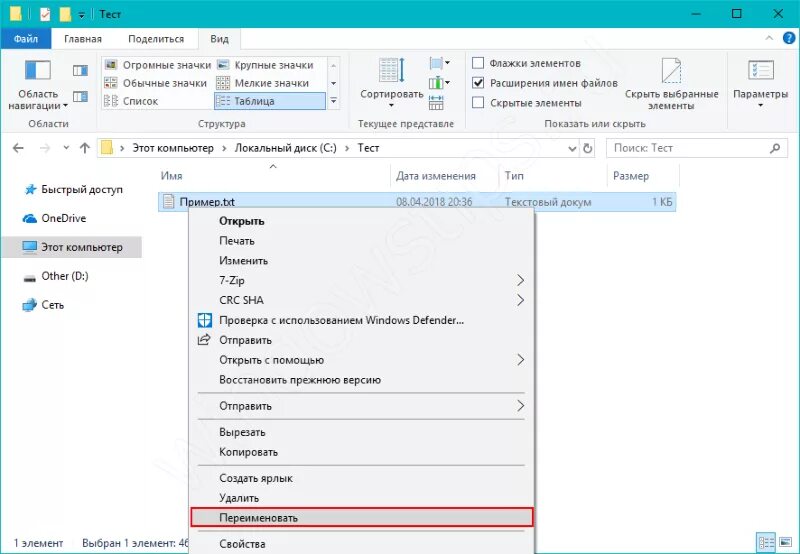Go forward with the right arrow

(x=45, y=148)
